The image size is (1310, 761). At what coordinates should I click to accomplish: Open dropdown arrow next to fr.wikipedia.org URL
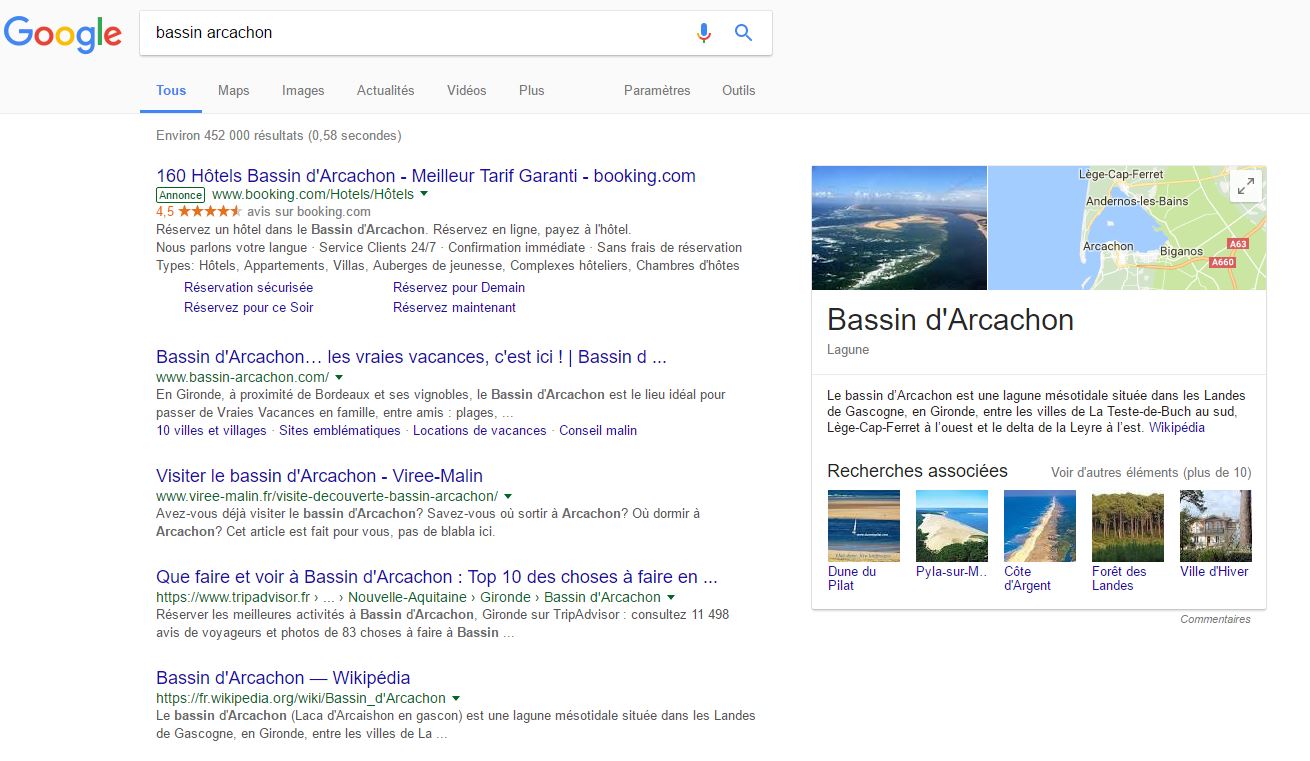(x=456, y=698)
